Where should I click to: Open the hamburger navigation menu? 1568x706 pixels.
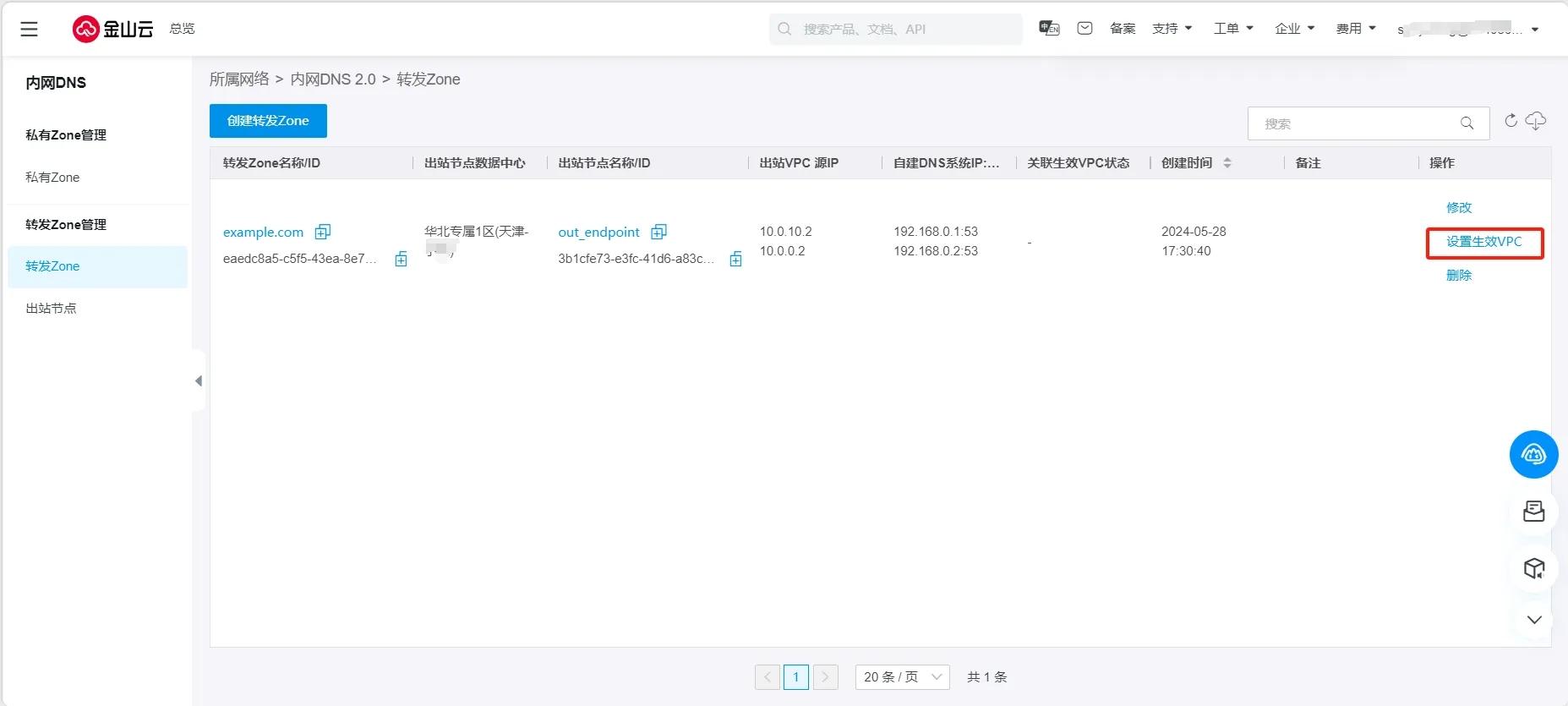coord(29,30)
